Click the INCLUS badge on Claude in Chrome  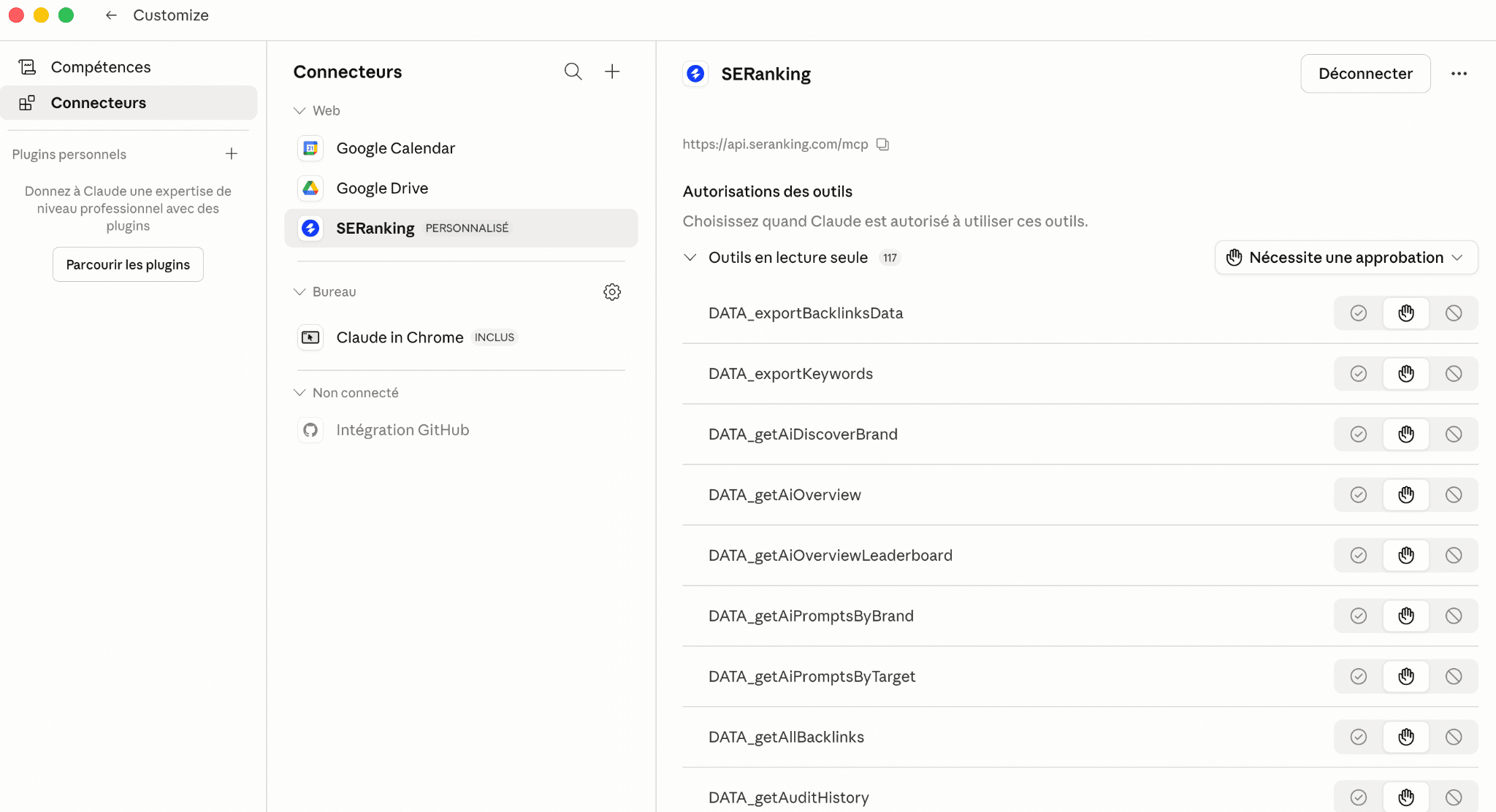click(495, 337)
